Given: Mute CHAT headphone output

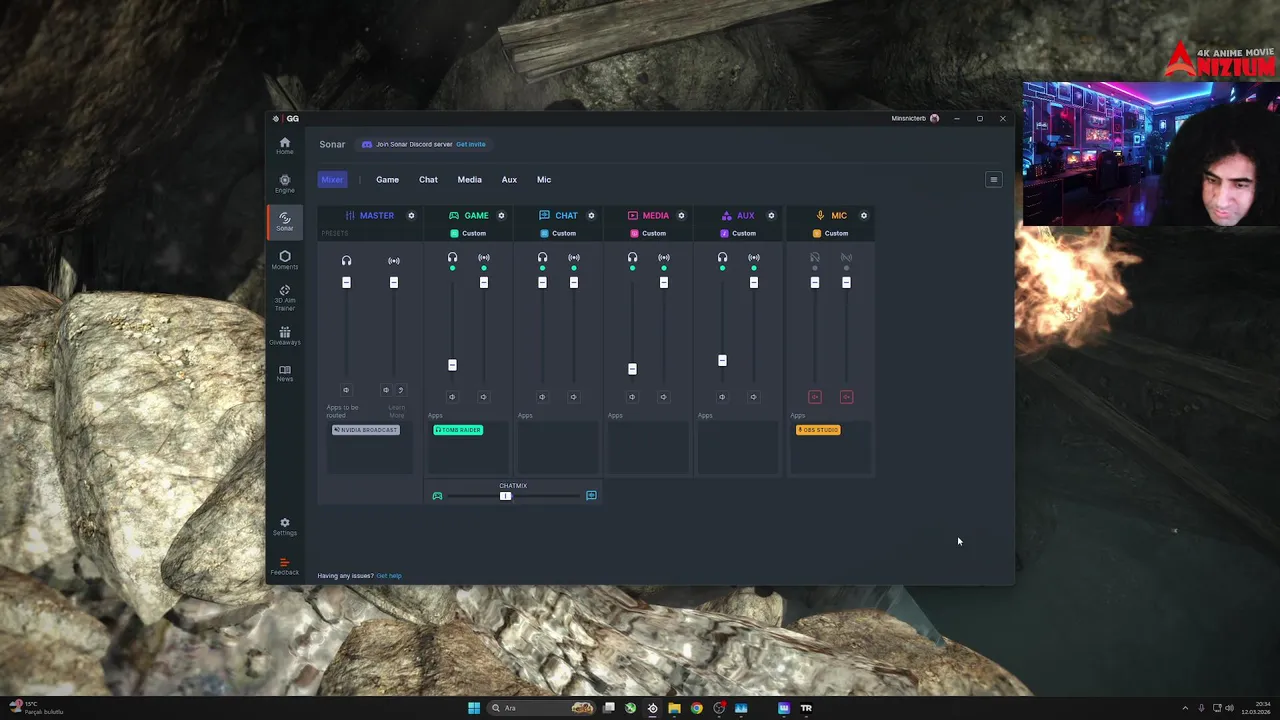Looking at the screenshot, I should pyautogui.click(x=542, y=397).
